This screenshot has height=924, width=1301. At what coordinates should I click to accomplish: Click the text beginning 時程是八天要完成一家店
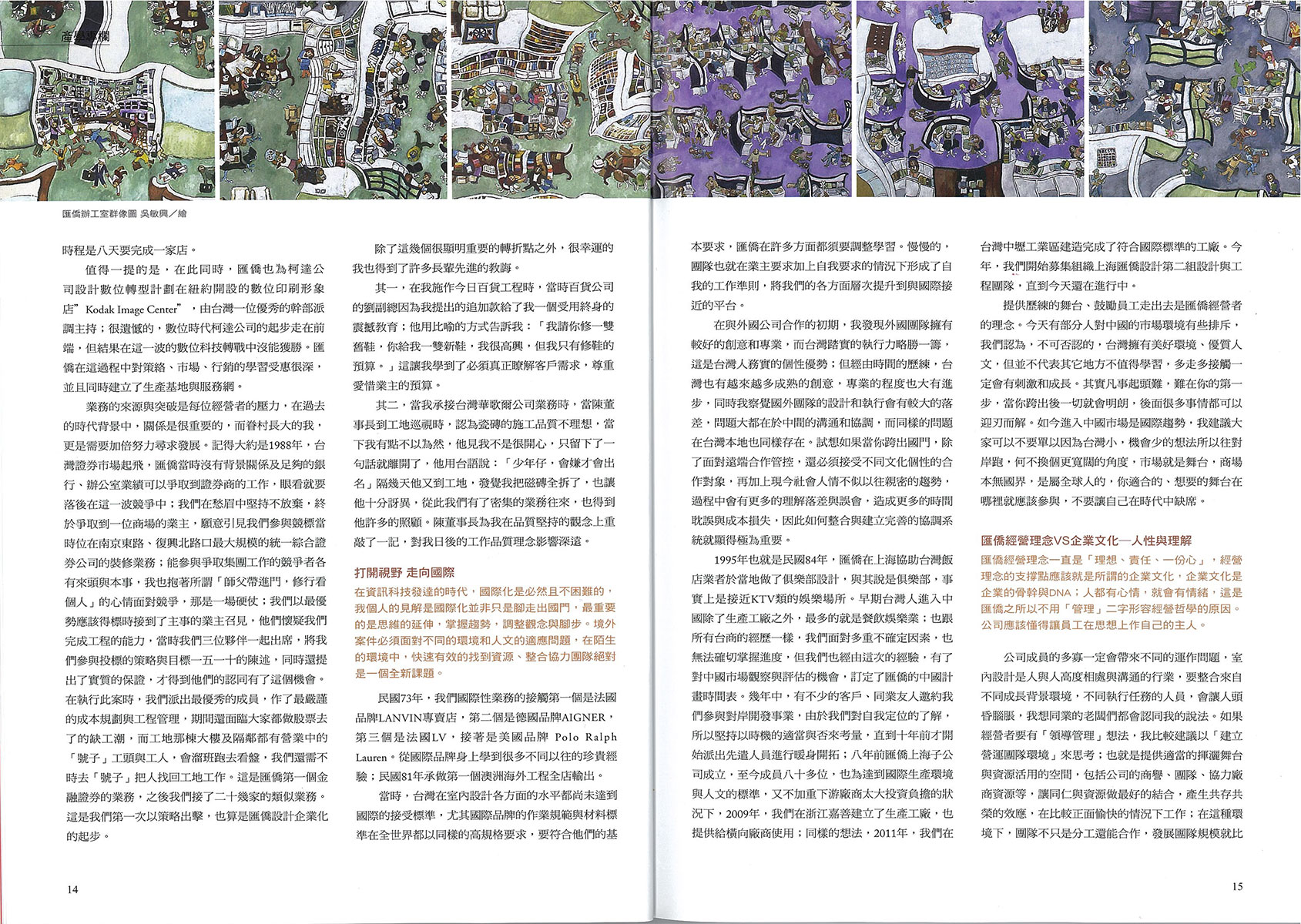tap(129, 249)
